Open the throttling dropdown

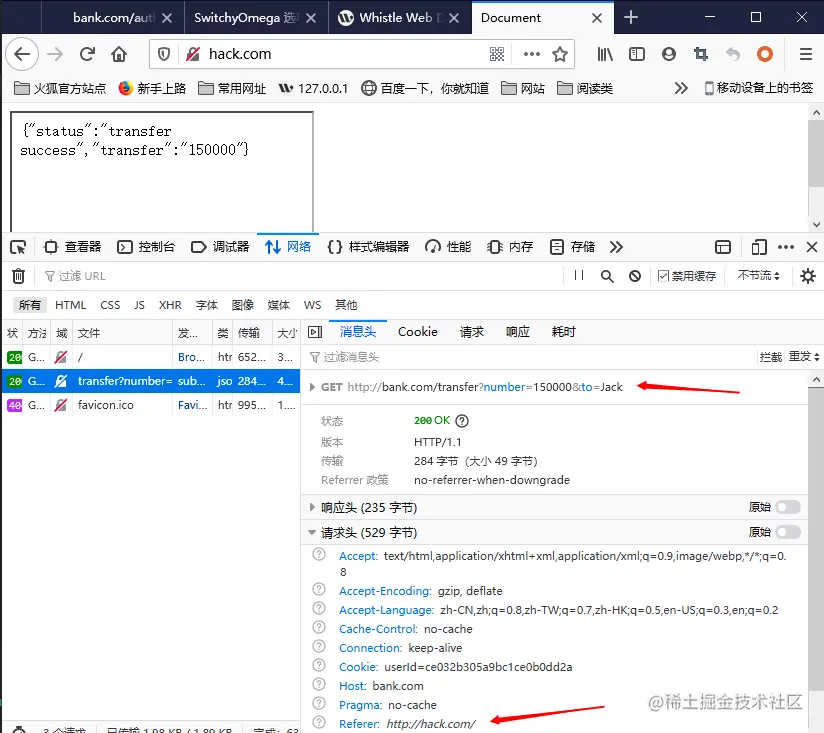(x=758, y=275)
